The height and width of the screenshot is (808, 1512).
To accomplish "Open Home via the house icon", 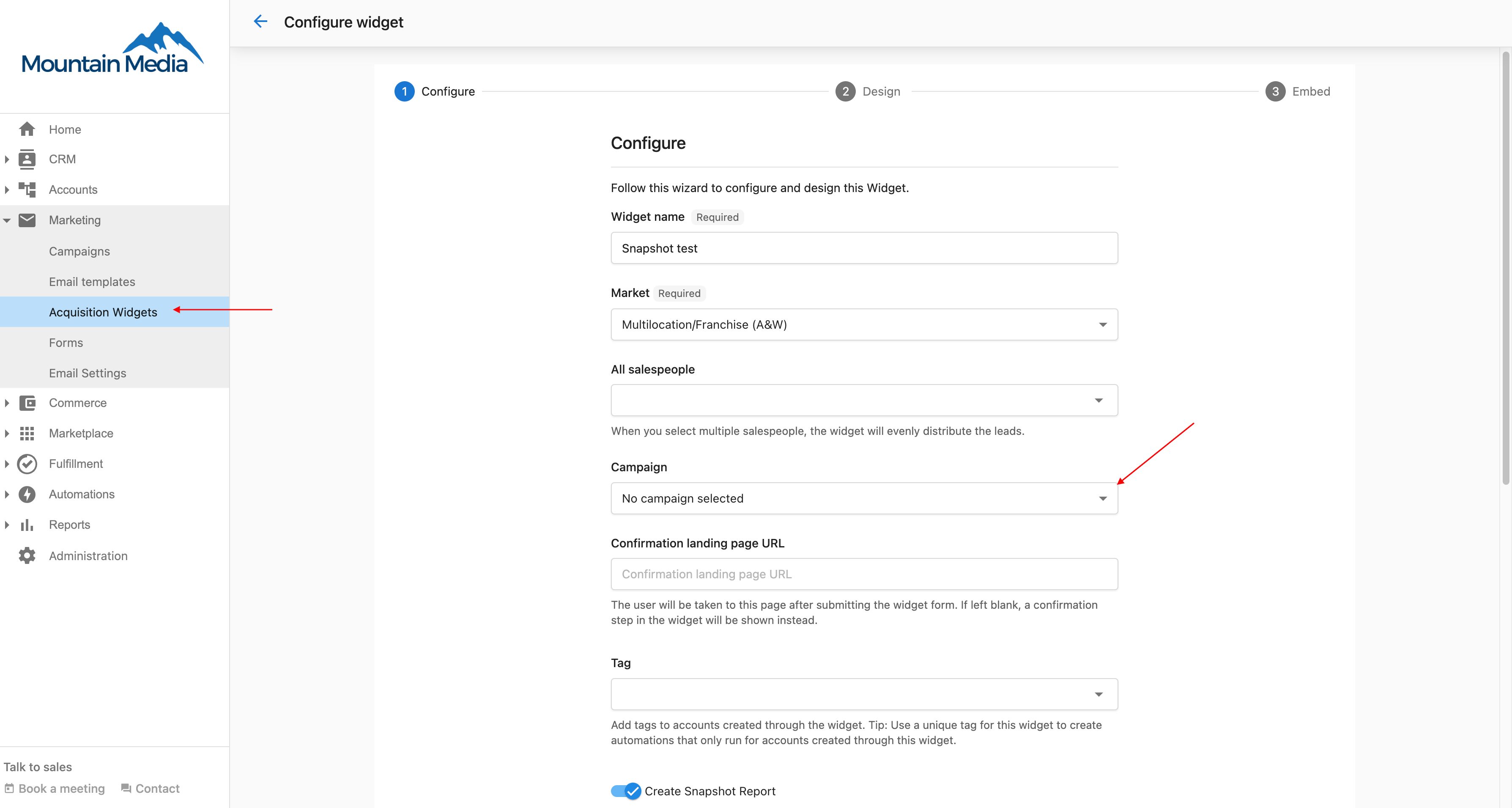I will point(27,129).
